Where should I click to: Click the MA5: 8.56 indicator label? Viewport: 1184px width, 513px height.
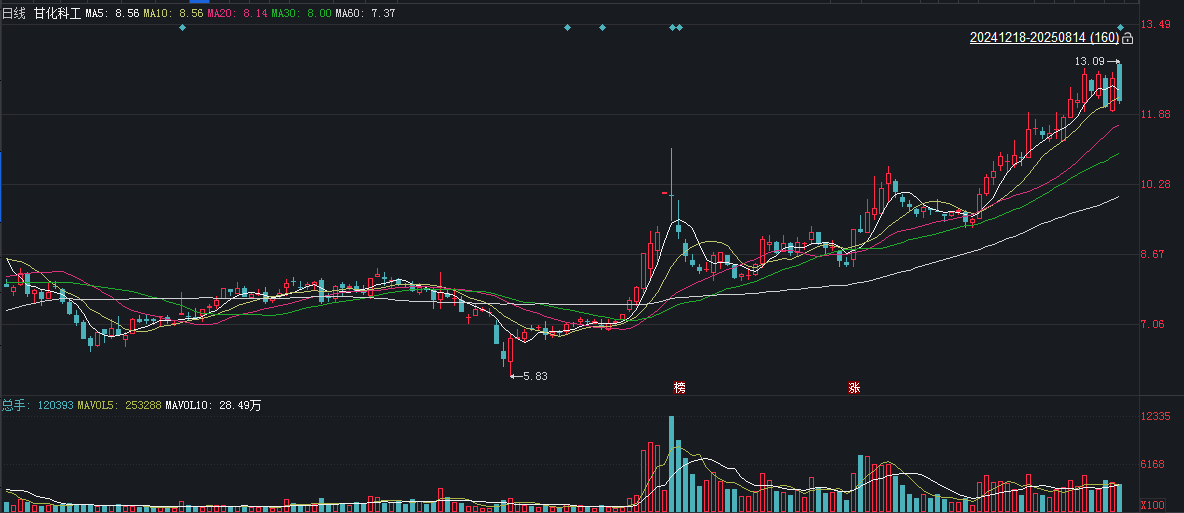point(113,14)
